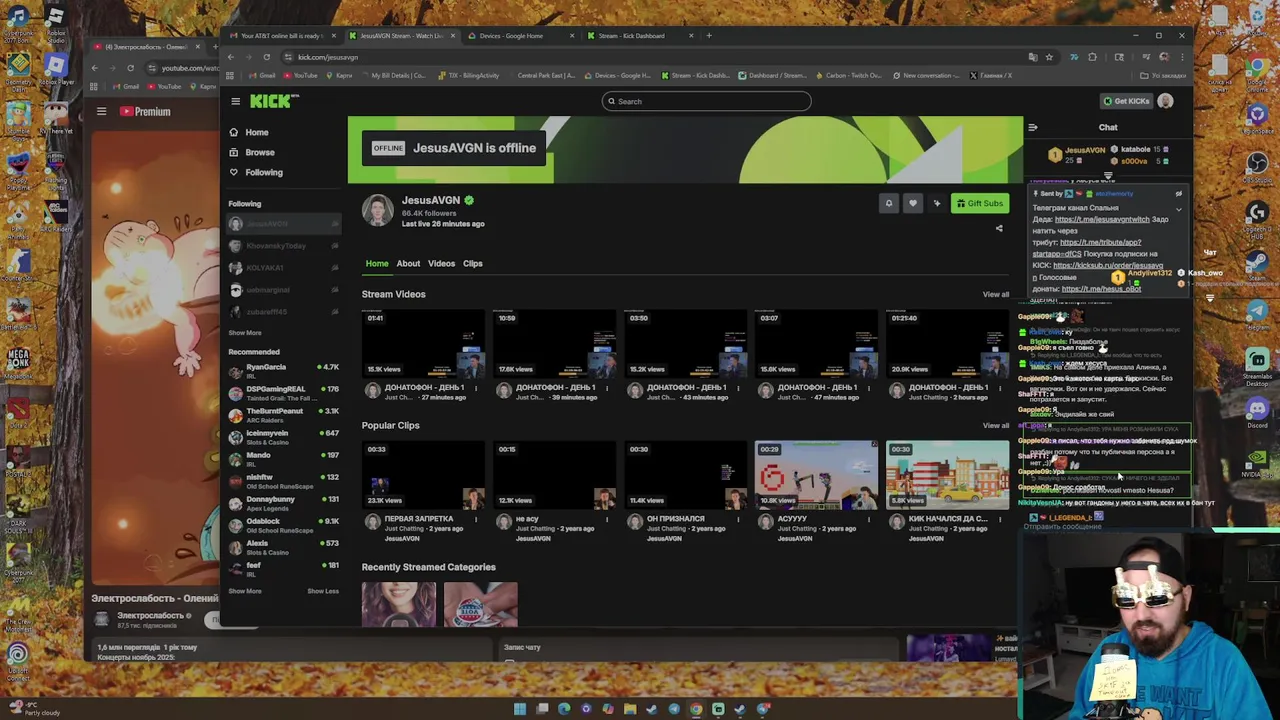Open the t.me/hesus_oBot link in pinned message
The height and width of the screenshot is (720, 1280).
coord(1100,289)
